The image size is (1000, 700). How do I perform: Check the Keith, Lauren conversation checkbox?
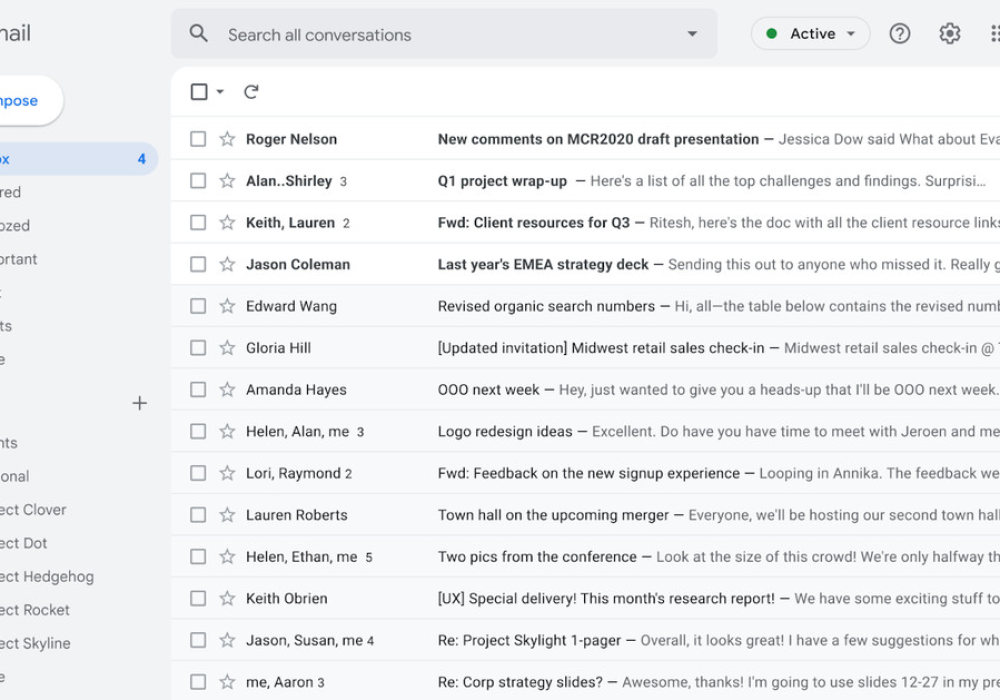(198, 222)
